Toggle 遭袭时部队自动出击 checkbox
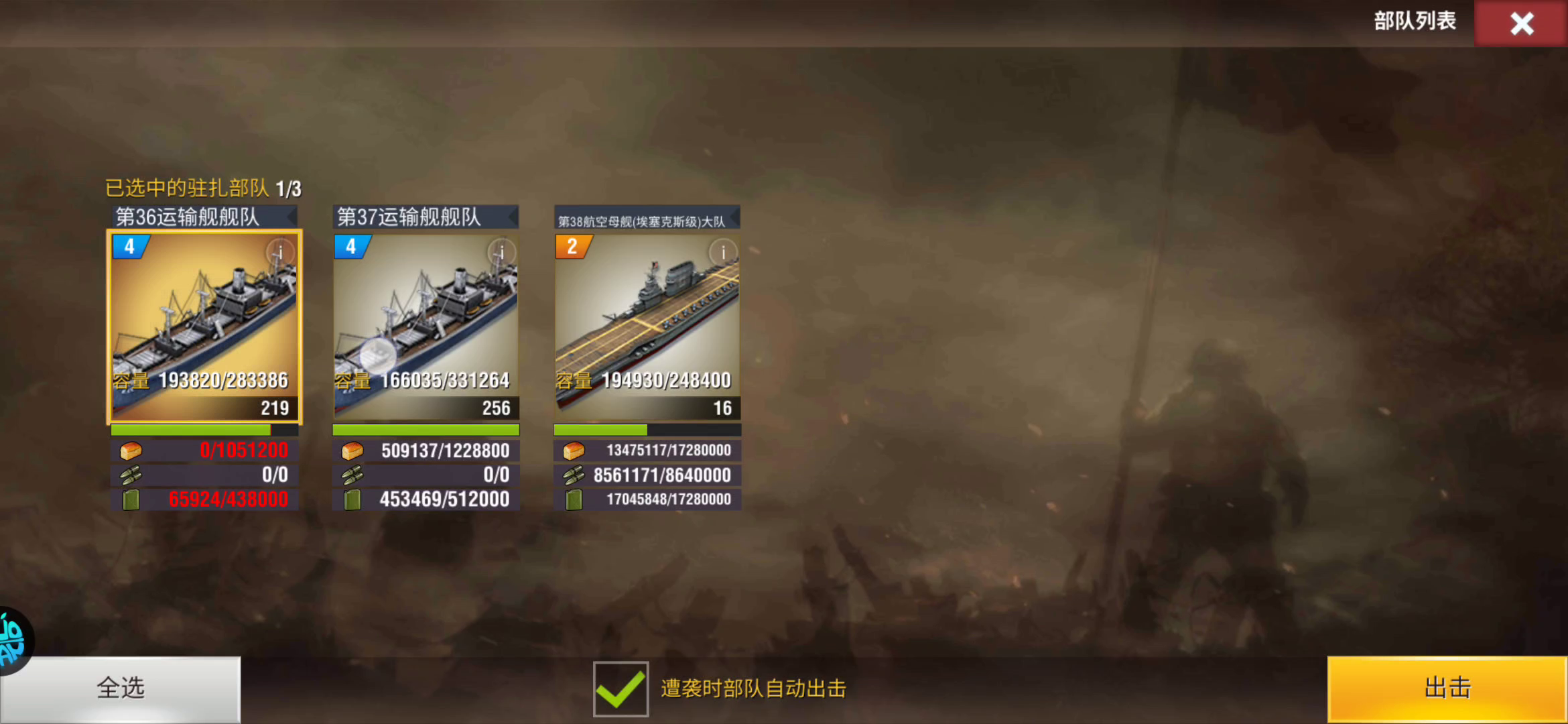The height and width of the screenshot is (724, 1568). [620, 689]
